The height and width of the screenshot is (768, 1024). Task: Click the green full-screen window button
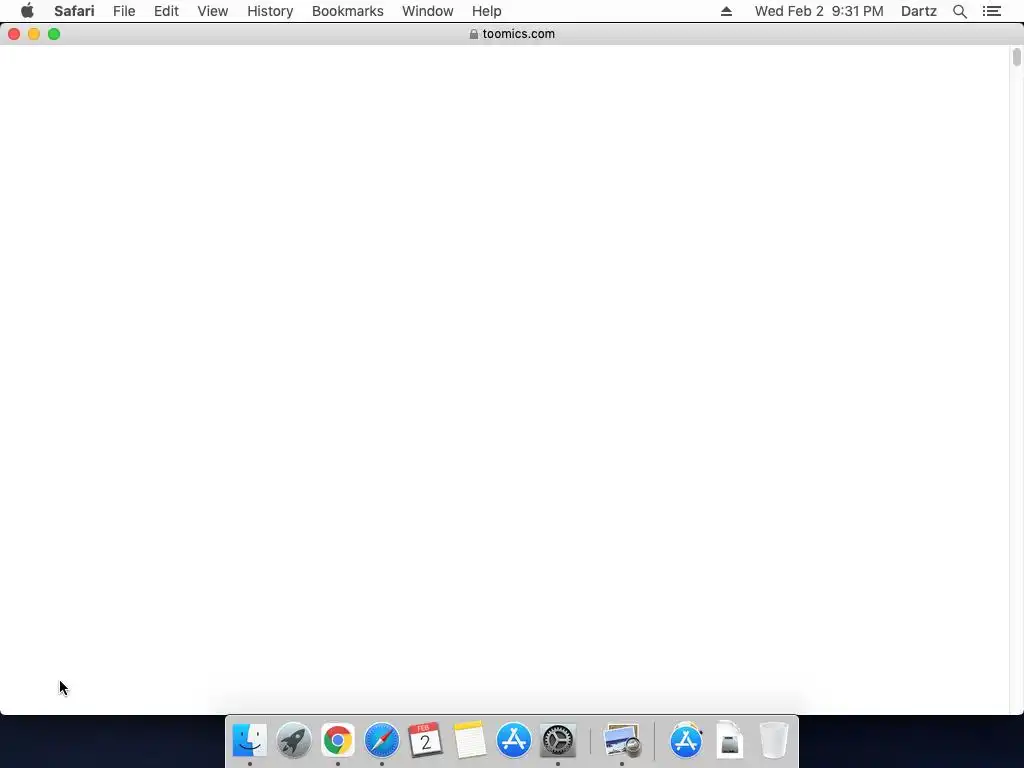54,34
